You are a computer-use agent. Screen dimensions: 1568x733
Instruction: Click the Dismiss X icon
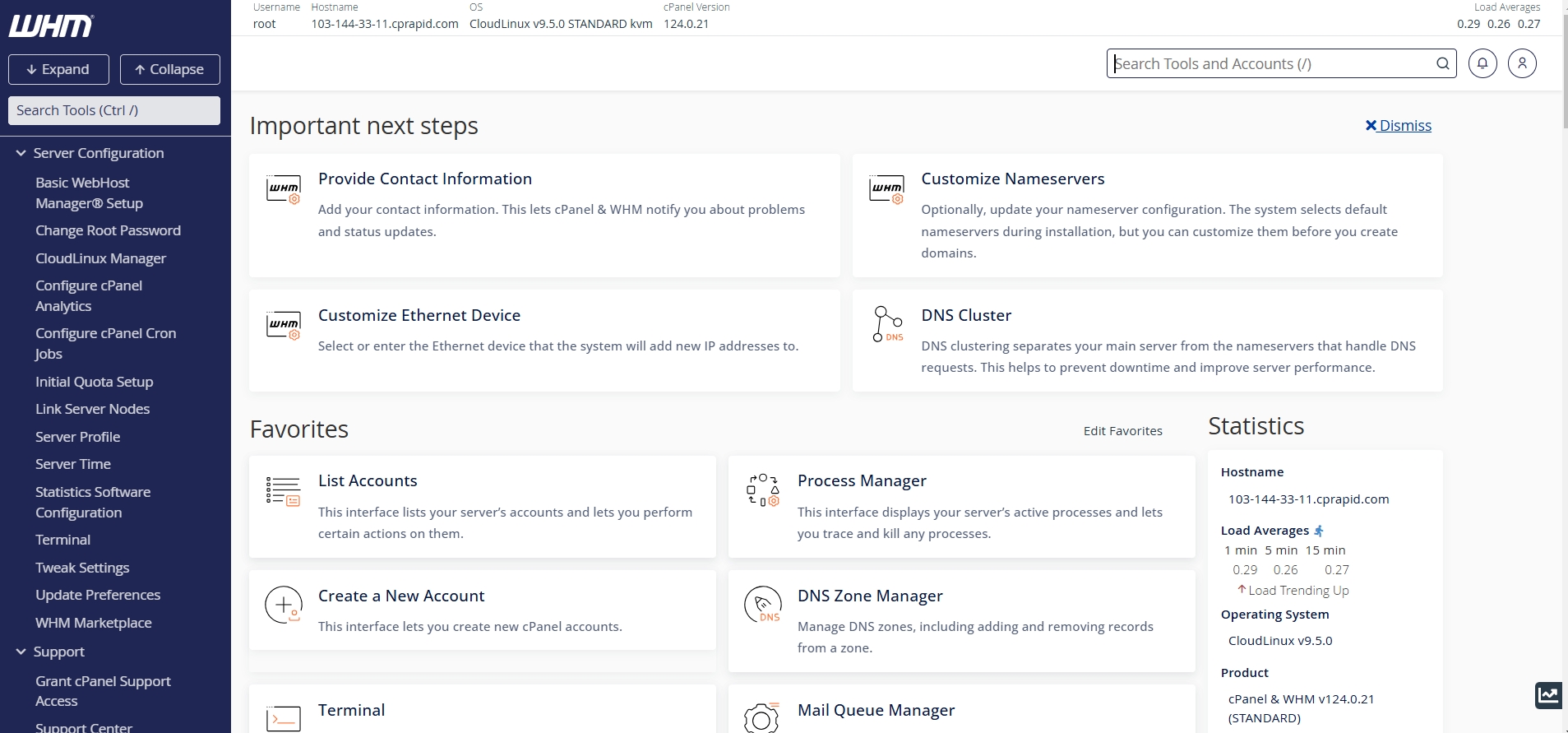coord(1371,125)
